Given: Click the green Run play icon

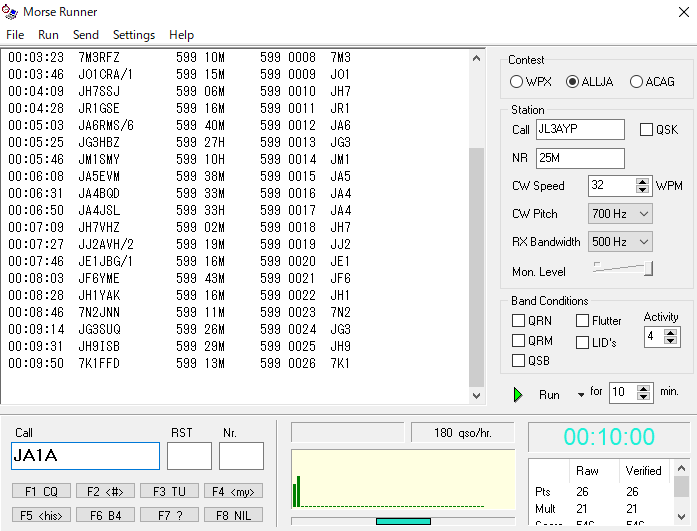Looking at the screenshot, I should tap(518, 394).
